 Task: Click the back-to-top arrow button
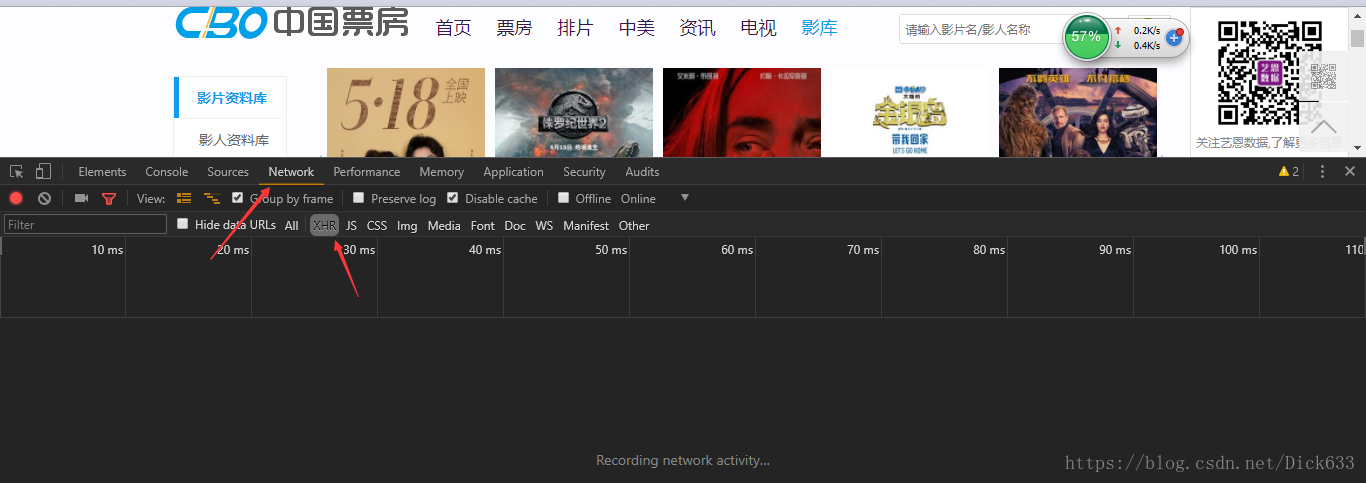(x=1324, y=126)
